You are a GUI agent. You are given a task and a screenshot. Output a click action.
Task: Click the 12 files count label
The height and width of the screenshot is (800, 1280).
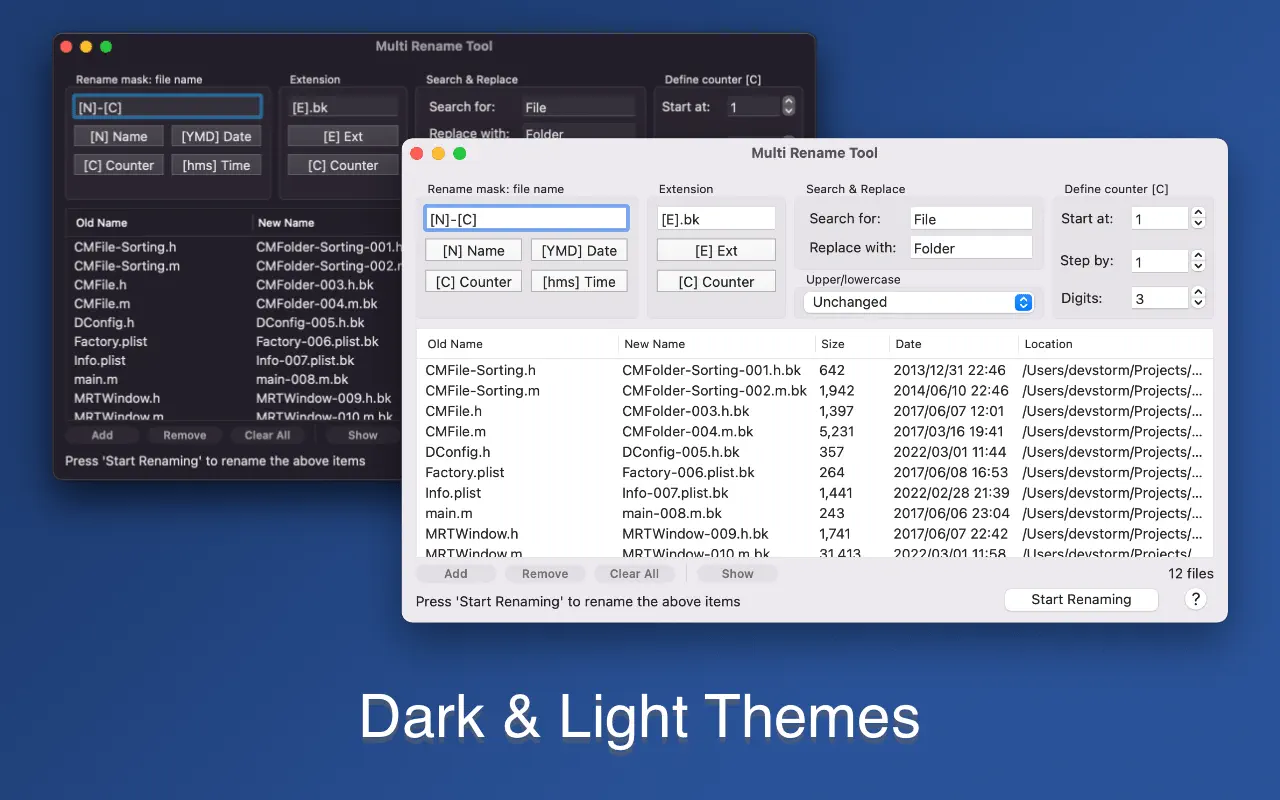(1191, 574)
